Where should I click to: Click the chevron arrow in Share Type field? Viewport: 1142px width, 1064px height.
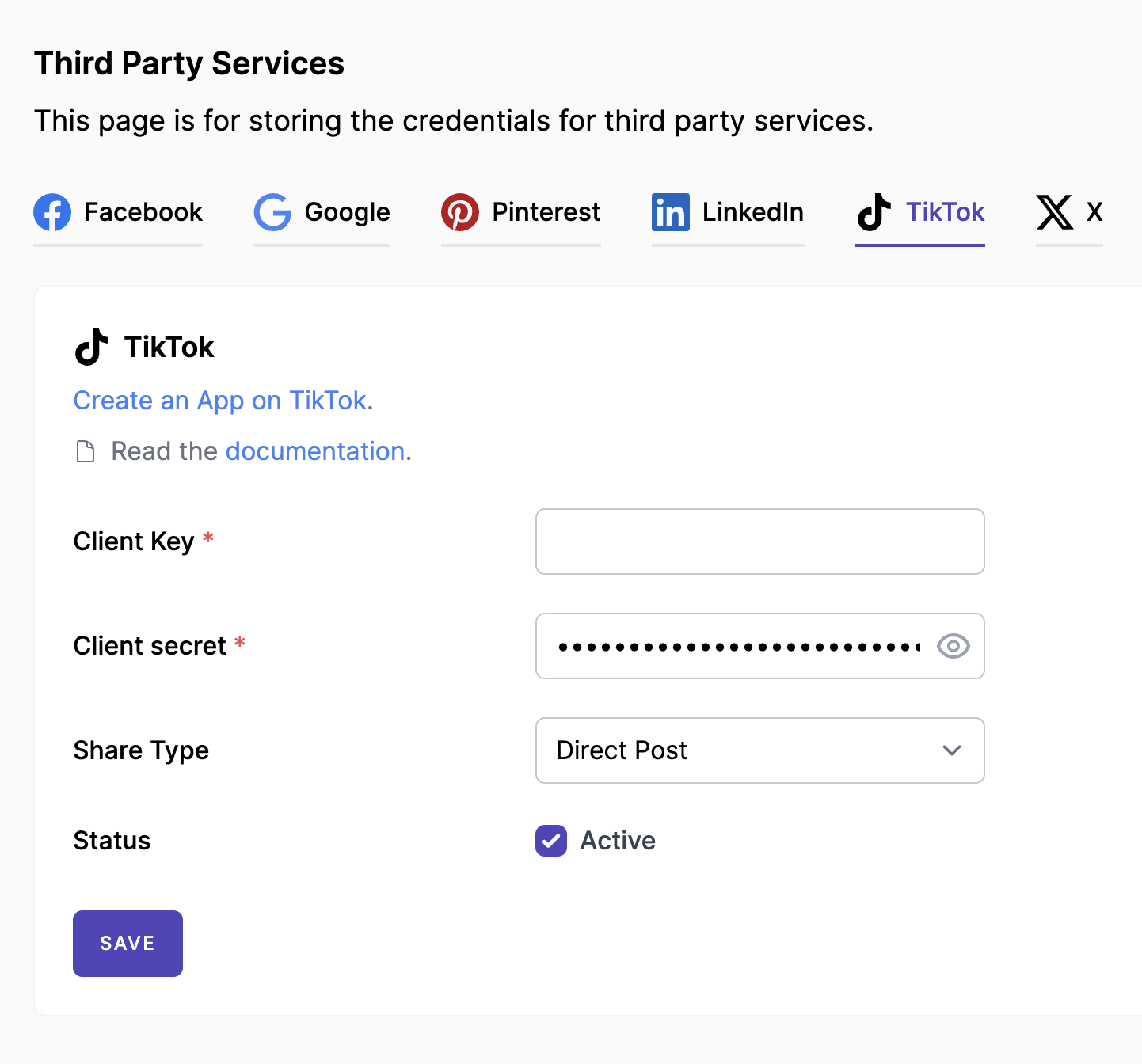coord(952,750)
